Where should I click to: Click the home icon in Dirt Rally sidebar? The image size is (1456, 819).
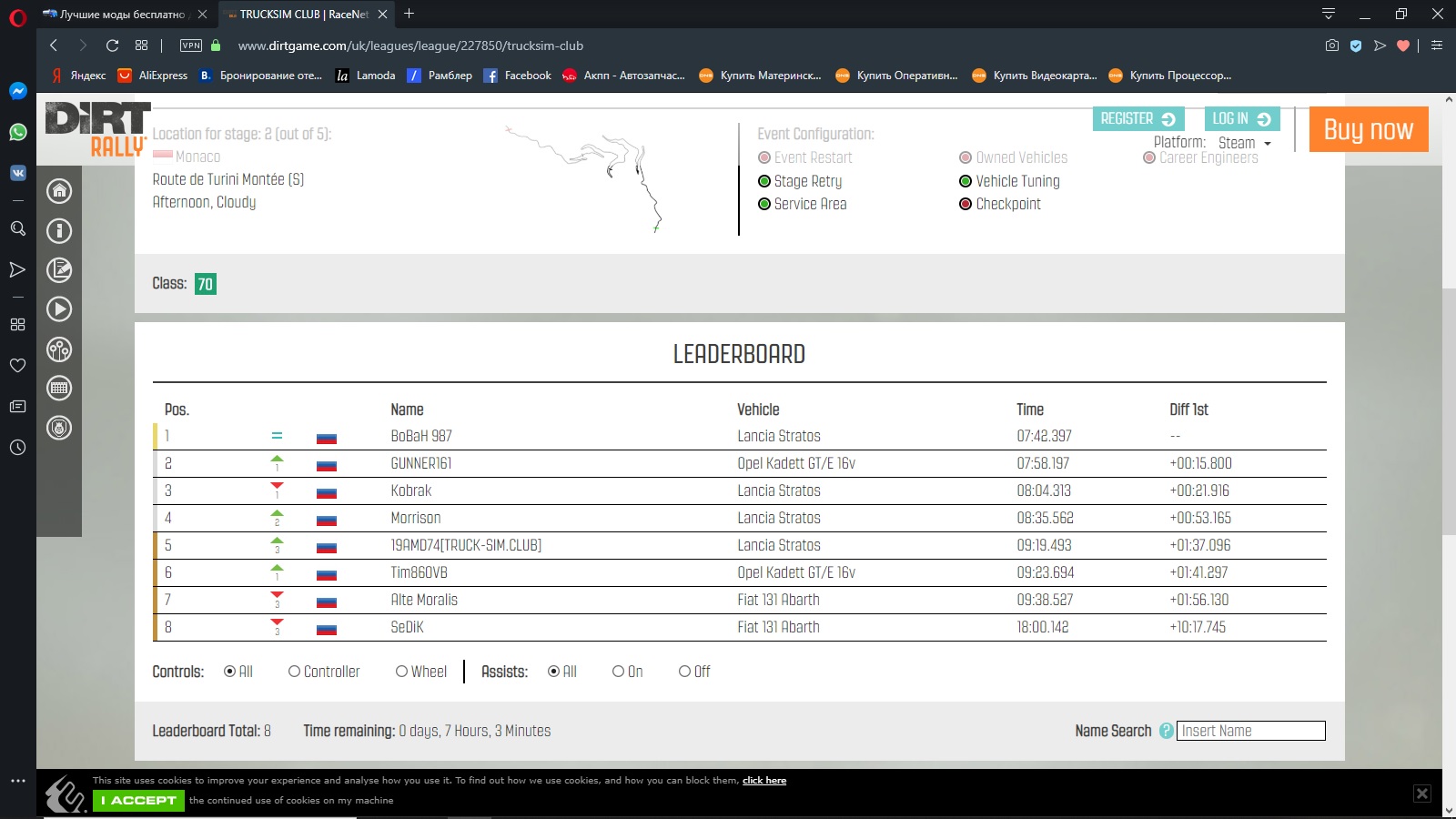click(x=59, y=191)
